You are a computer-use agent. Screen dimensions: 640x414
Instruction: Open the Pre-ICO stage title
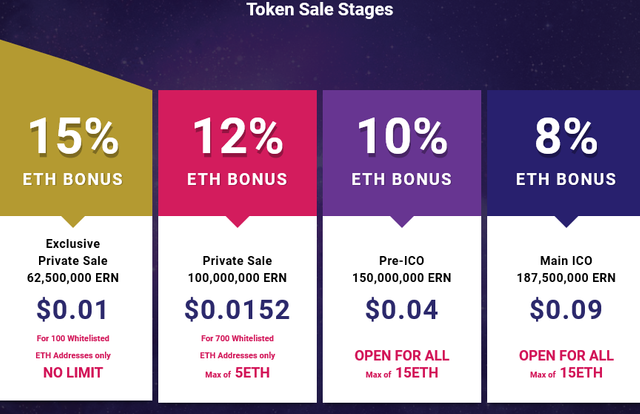pos(401,260)
